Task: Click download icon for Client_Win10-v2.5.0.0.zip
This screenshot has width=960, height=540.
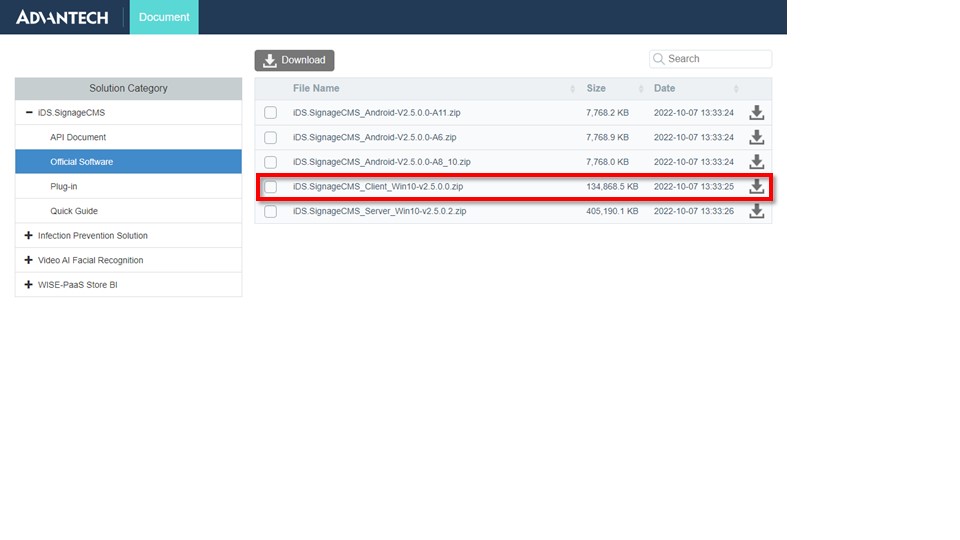Action: pyautogui.click(x=757, y=186)
